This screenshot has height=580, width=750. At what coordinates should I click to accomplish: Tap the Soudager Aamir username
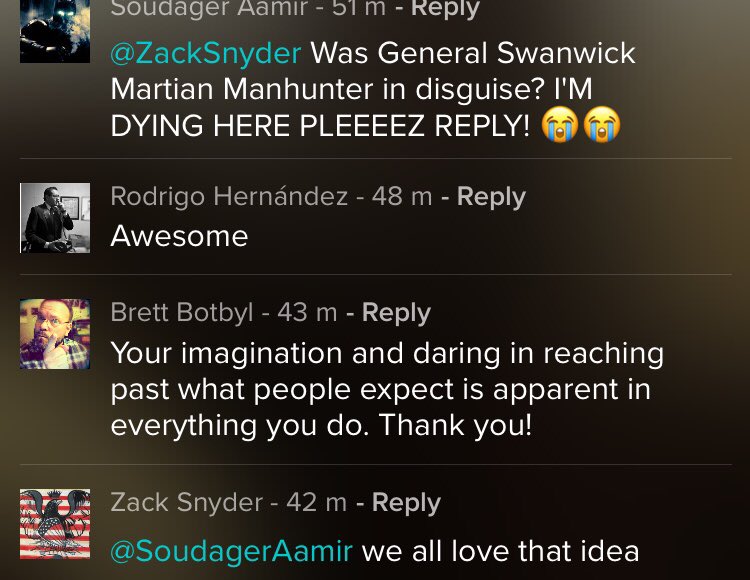click(x=209, y=9)
